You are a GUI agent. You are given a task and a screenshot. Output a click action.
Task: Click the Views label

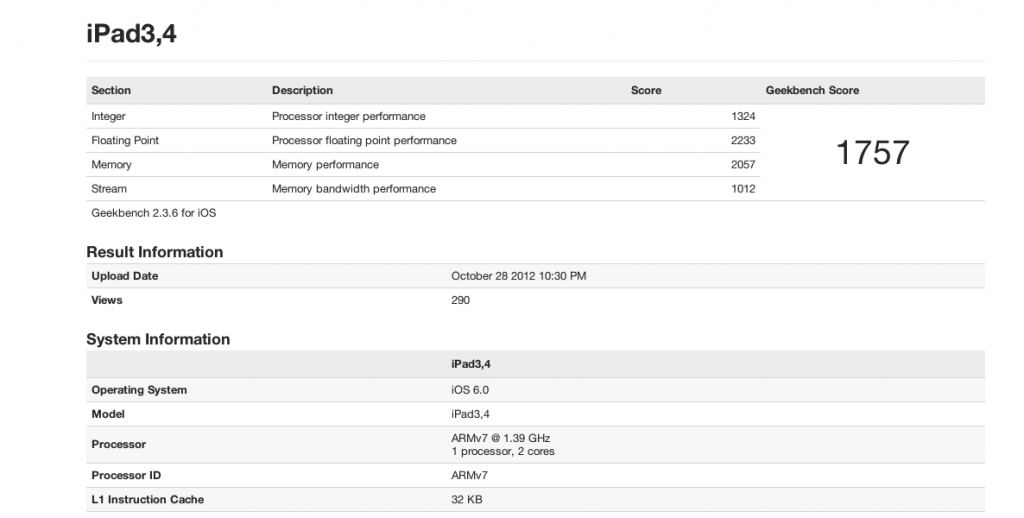tap(107, 300)
